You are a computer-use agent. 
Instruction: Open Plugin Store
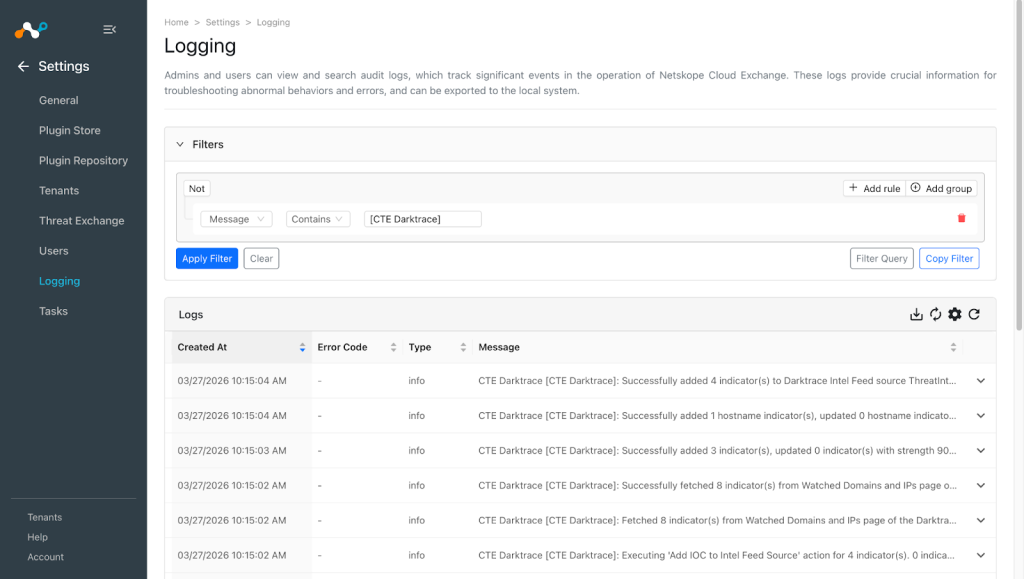pyautogui.click(x=70, y=131)
